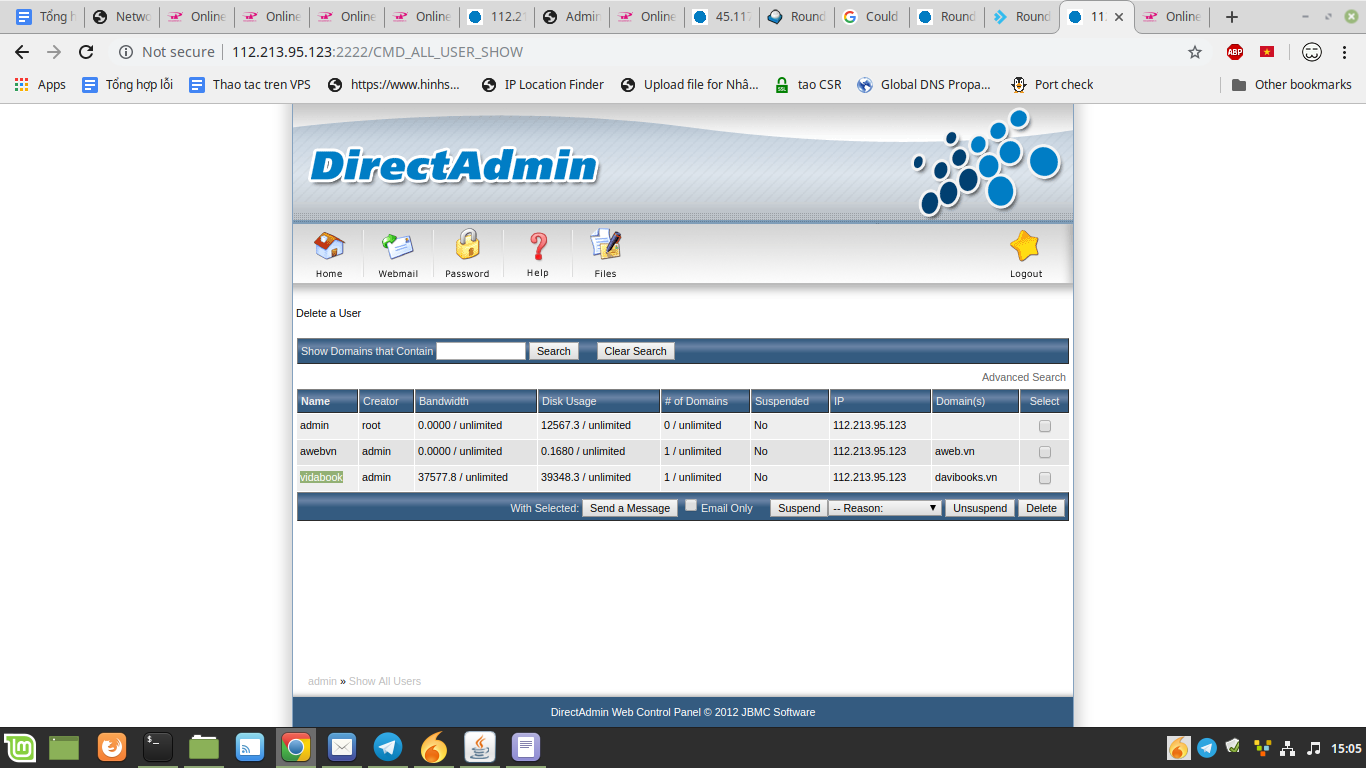
Task: Sort by the Disk Usage column header
Action: click(x=569, y=401)
